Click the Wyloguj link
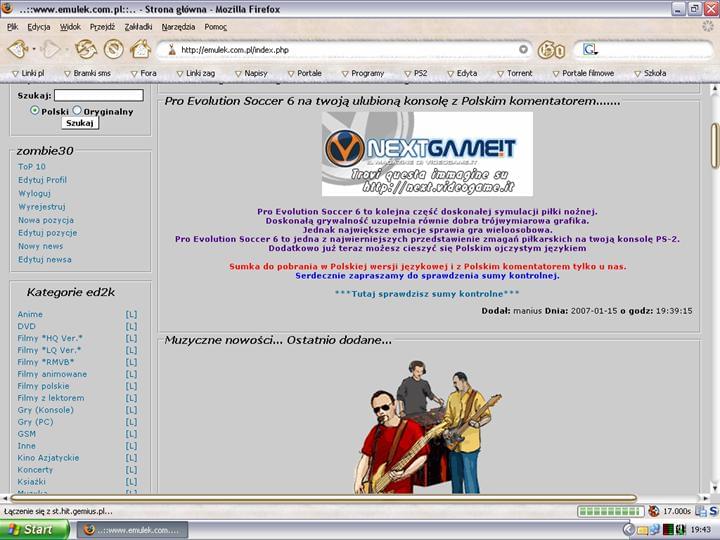 pyautogui.click(x=34, y=193)
